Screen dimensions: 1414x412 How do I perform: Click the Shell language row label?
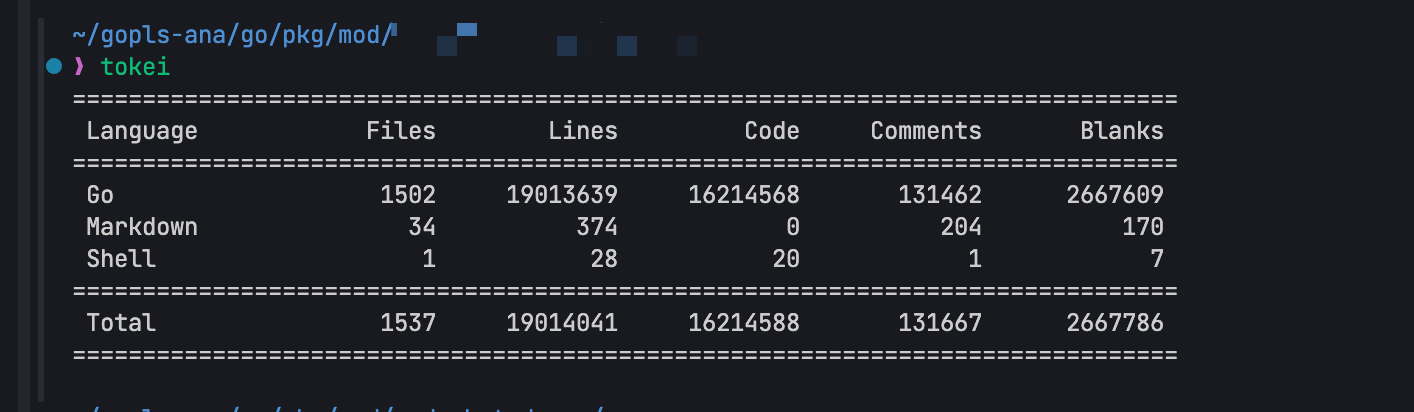(121, 259)
